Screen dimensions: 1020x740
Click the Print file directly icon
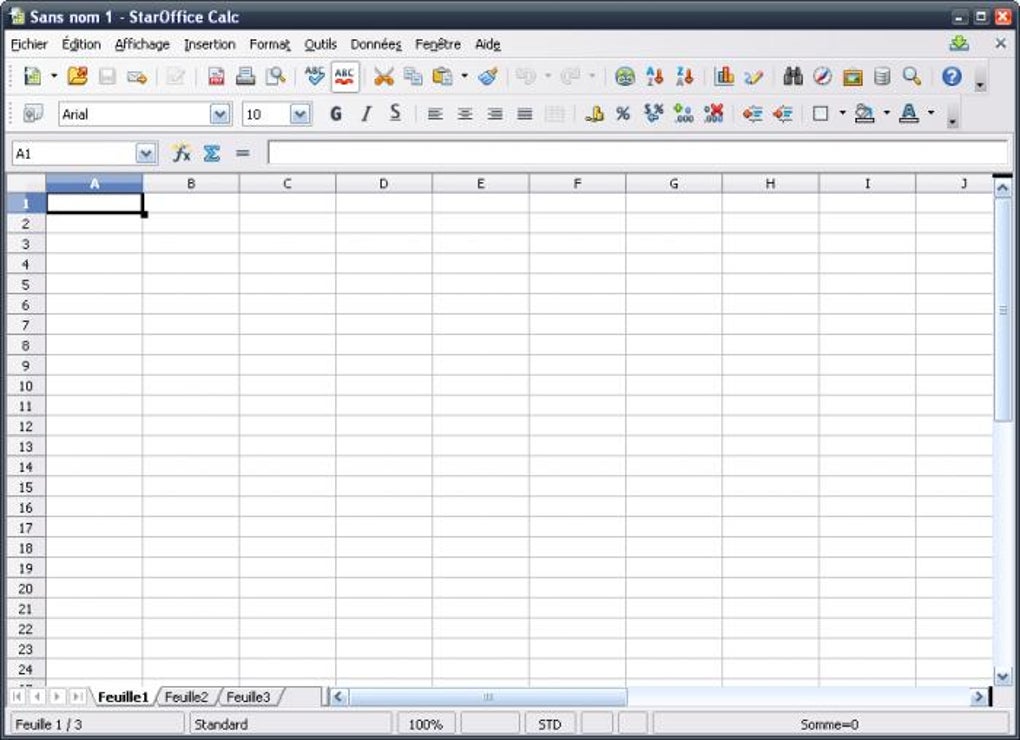(x=245, y=77)
